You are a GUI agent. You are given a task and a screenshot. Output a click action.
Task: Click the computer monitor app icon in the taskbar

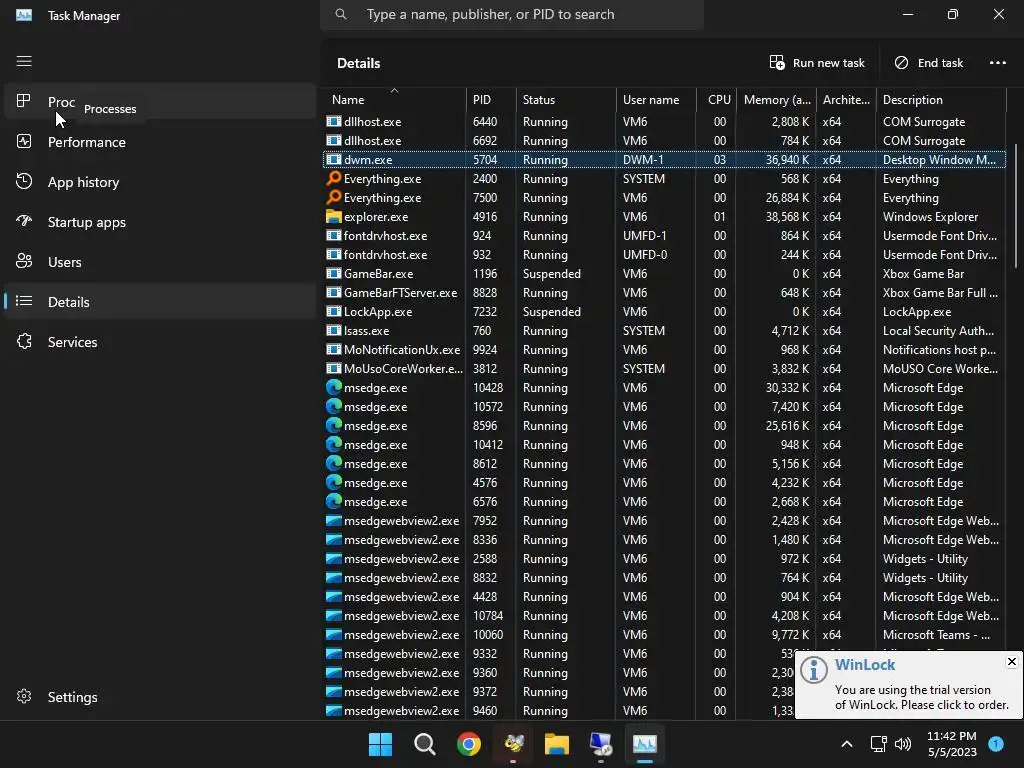click(x=601, y=744)
